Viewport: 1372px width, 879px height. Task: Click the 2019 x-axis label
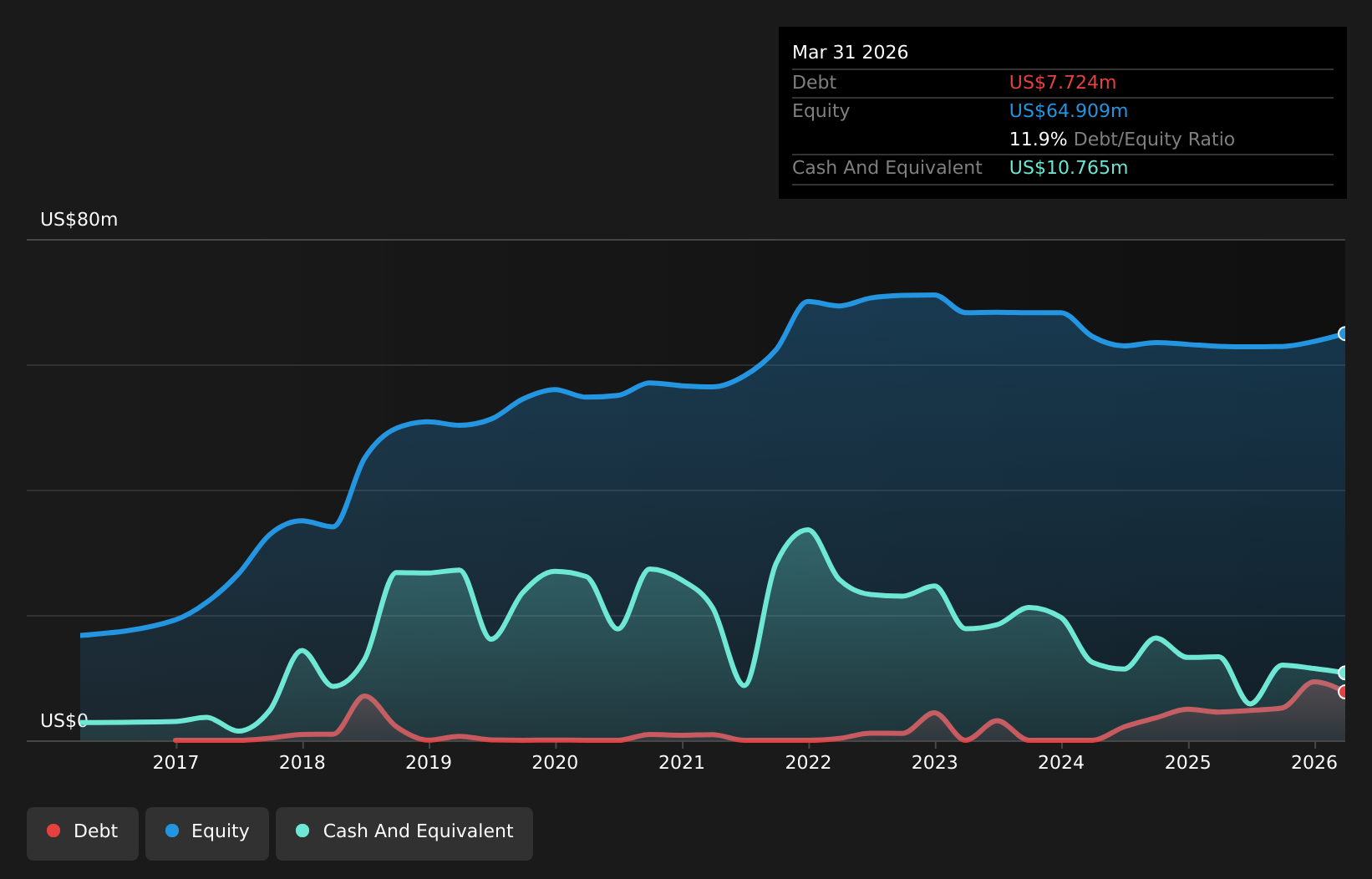pyautogui.click(x=429, y=762)
